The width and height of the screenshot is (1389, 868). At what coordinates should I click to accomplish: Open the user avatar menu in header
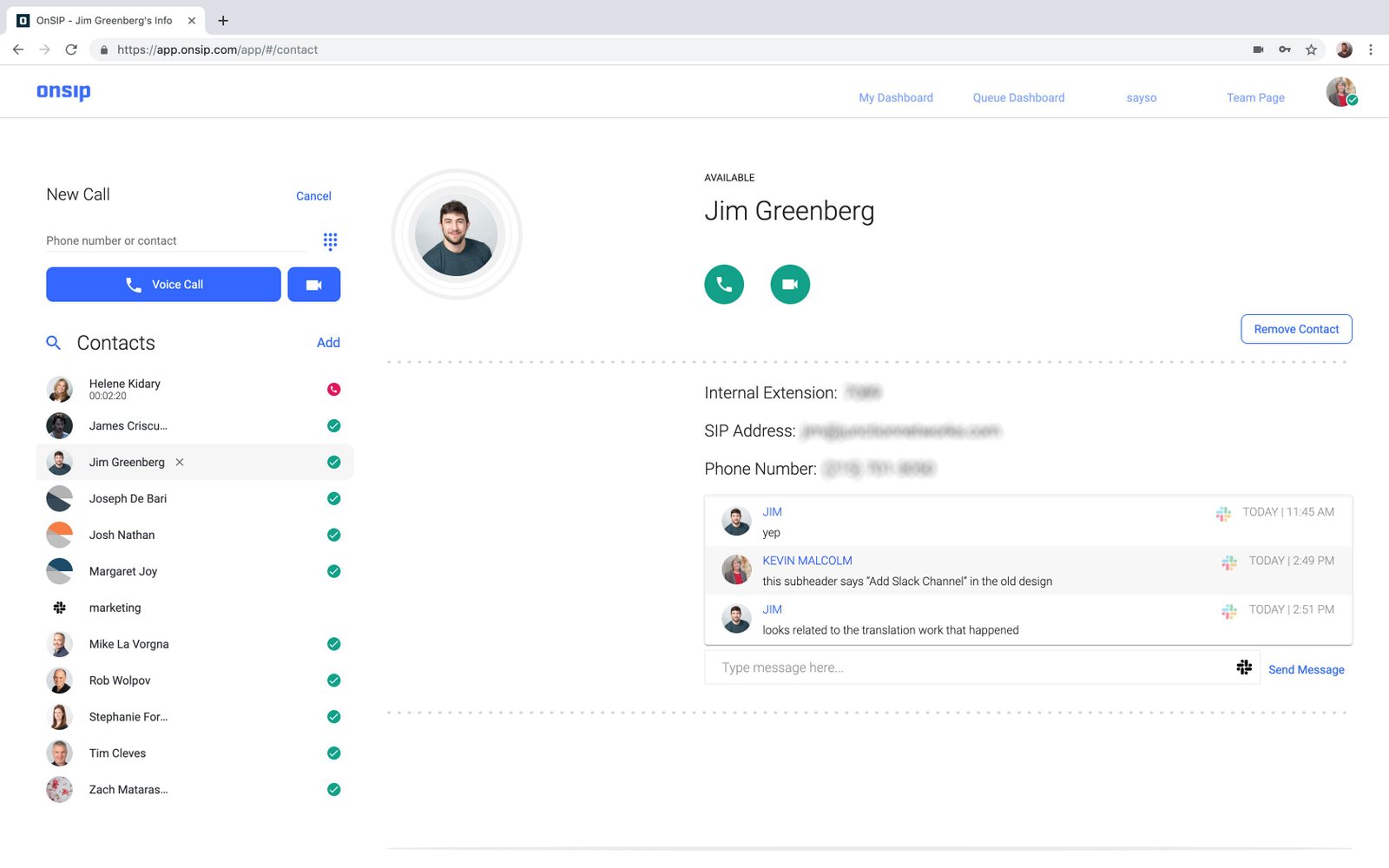click(x=1341, y=92)
